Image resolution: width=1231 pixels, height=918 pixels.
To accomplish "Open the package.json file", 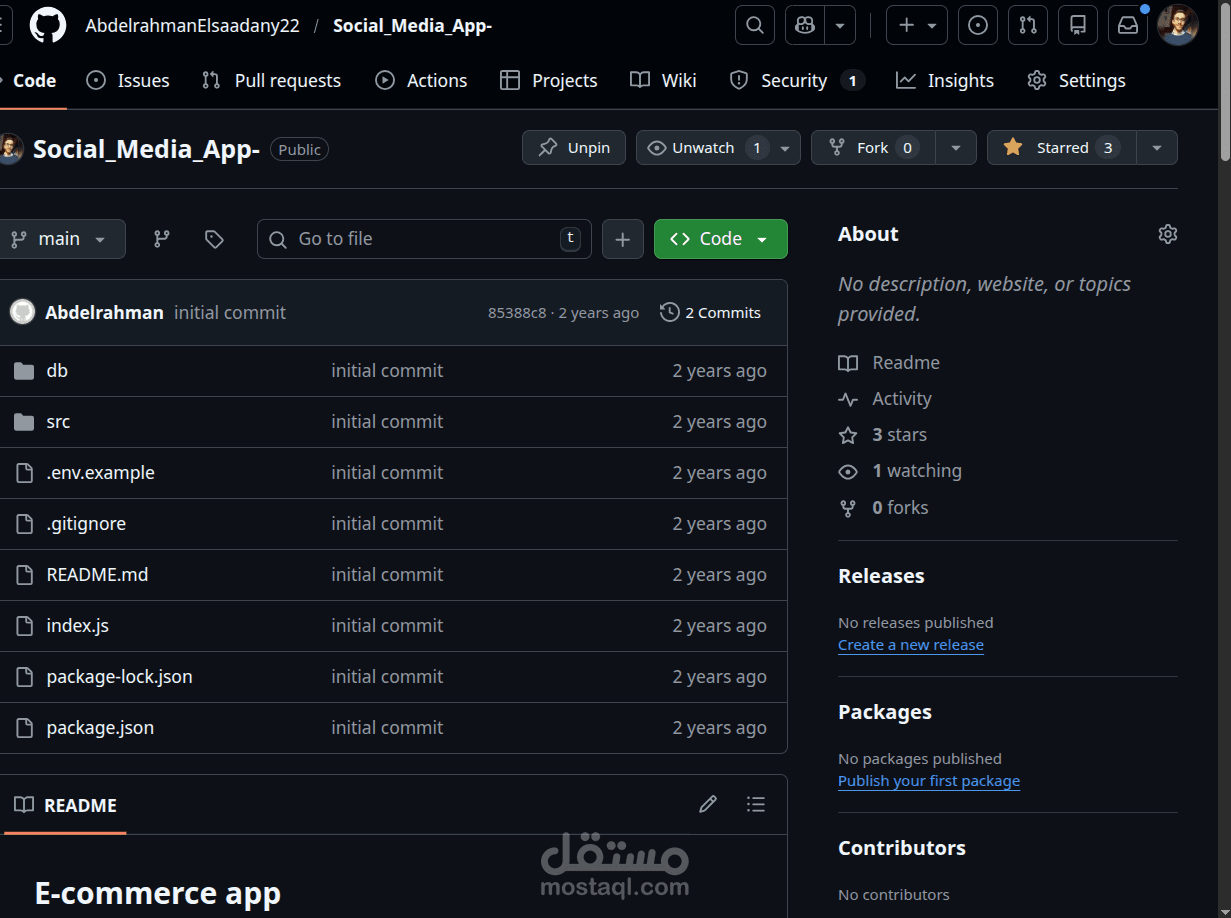I will coord(100,728).
